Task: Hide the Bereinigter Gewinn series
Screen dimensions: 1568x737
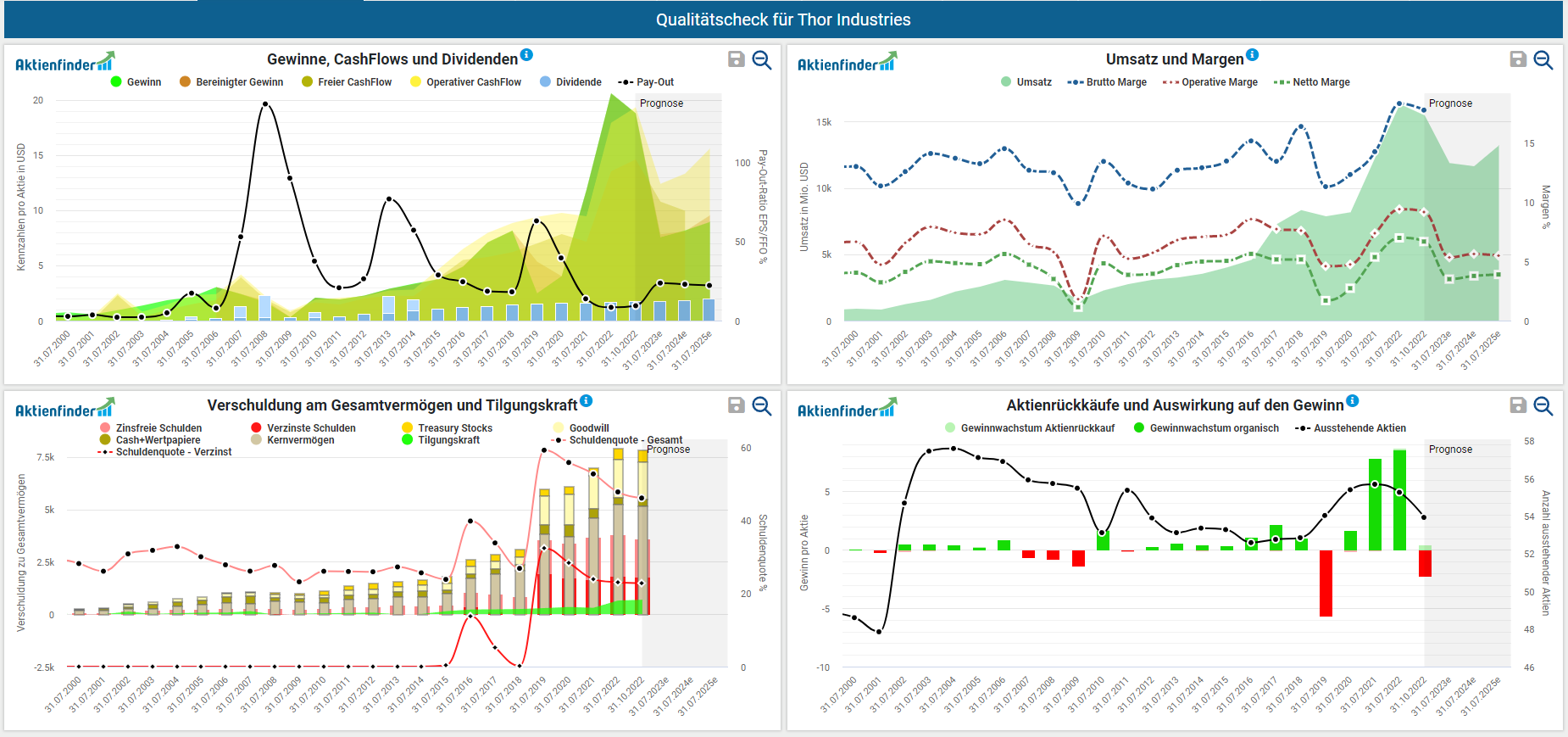Action: (x=231, y=82)
